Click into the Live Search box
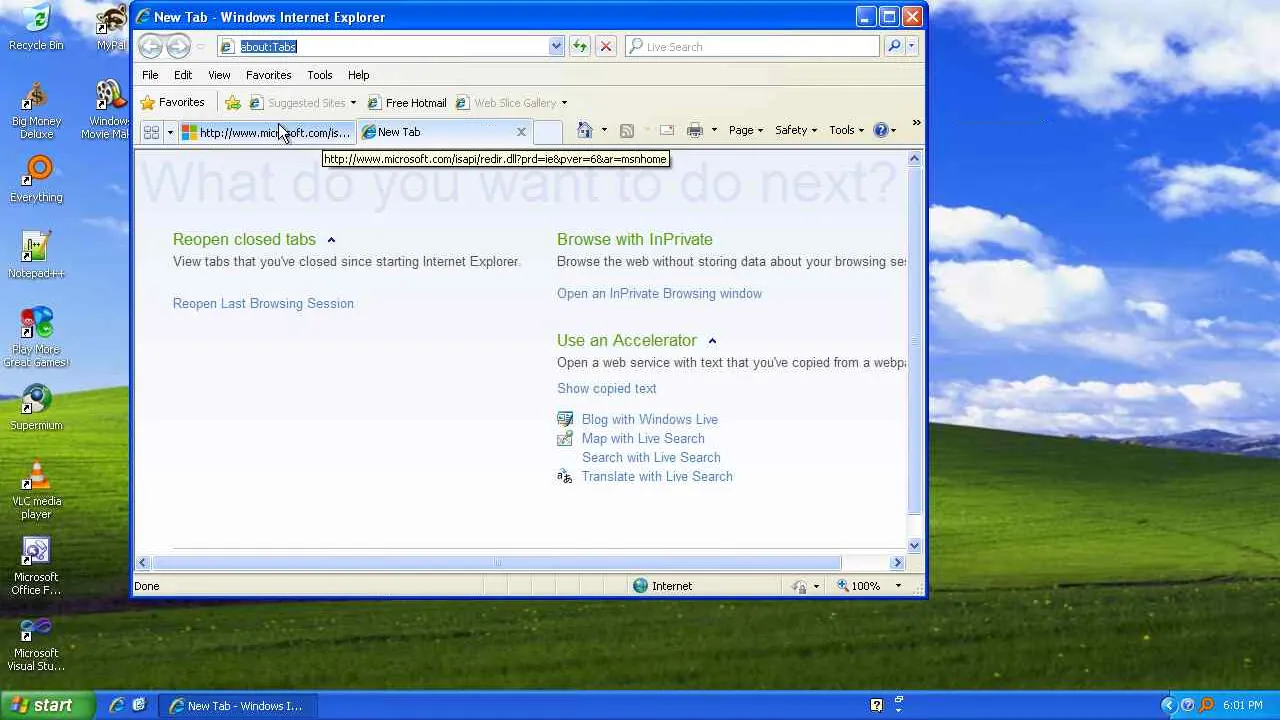Image resolution: width=1280 pixels, height=720 pixels. coord(752,46)
